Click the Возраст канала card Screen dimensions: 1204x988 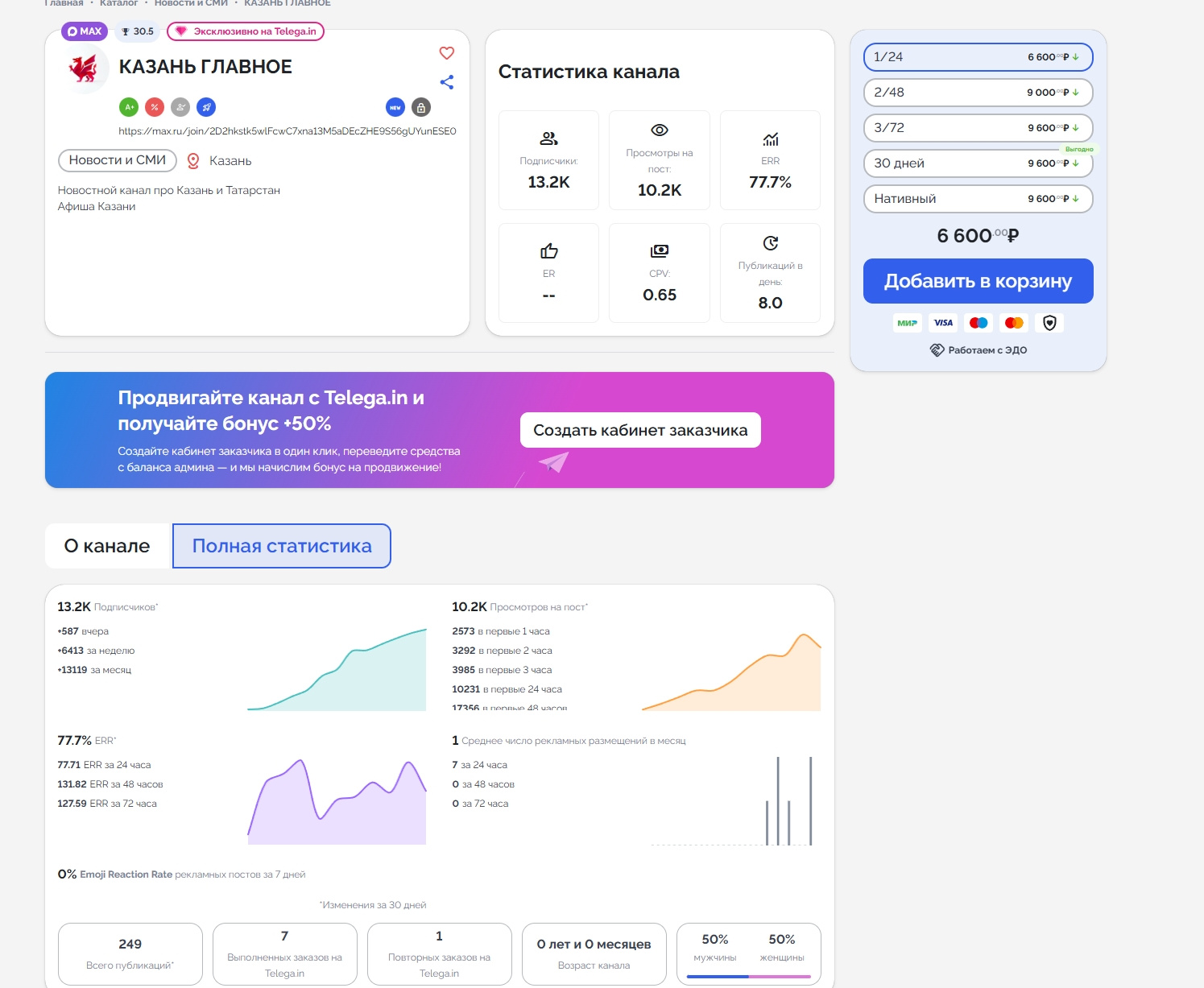594,953
